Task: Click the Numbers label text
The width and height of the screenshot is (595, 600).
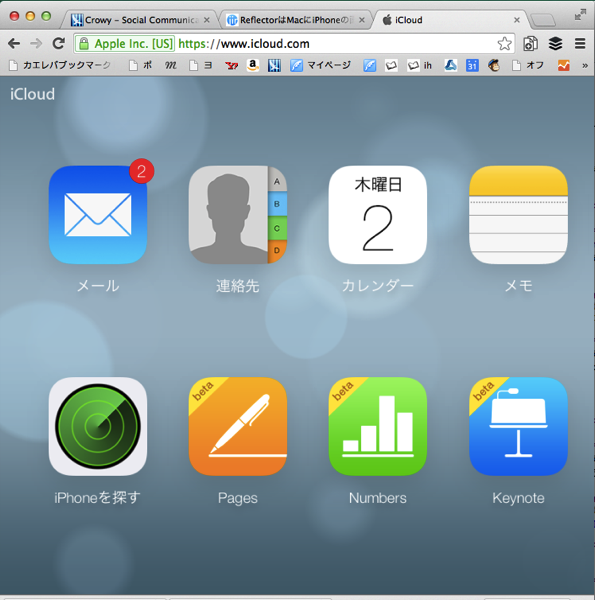Action: click(x=378, y=498)
